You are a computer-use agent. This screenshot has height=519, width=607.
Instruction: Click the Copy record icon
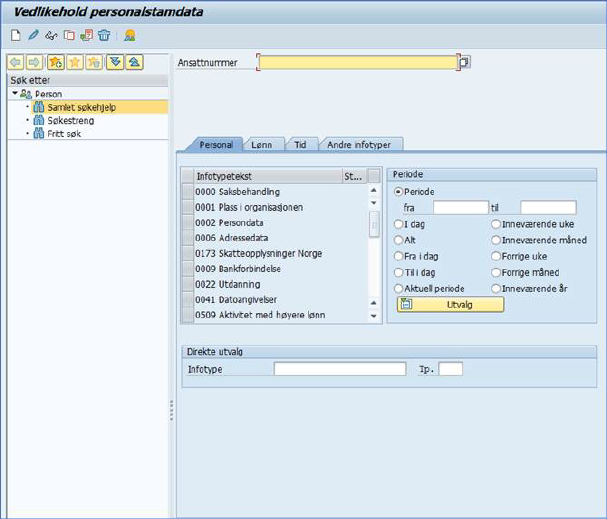click(x=69, y=36)
